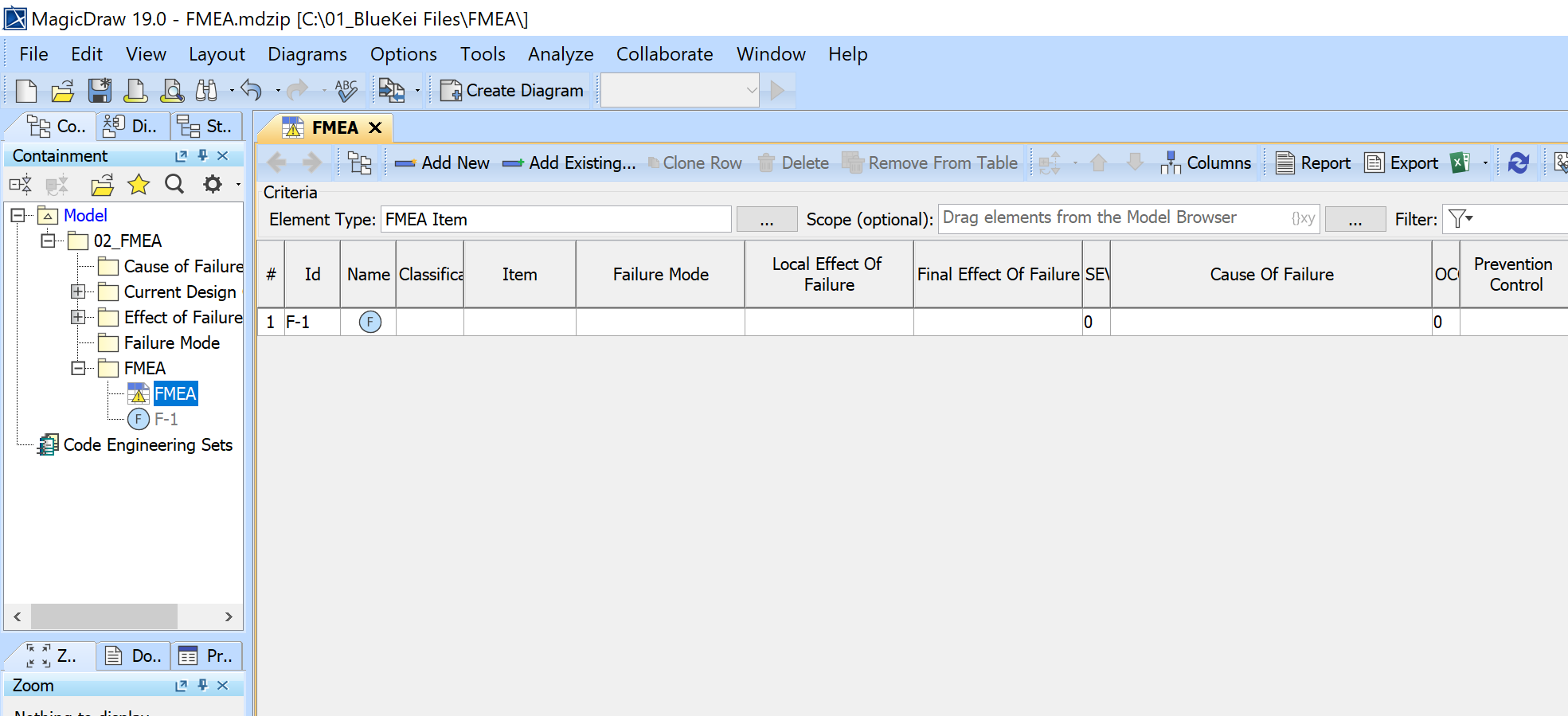1568x716 pixels.
Task: Click the Report button
Action: tap(1313, 162)
